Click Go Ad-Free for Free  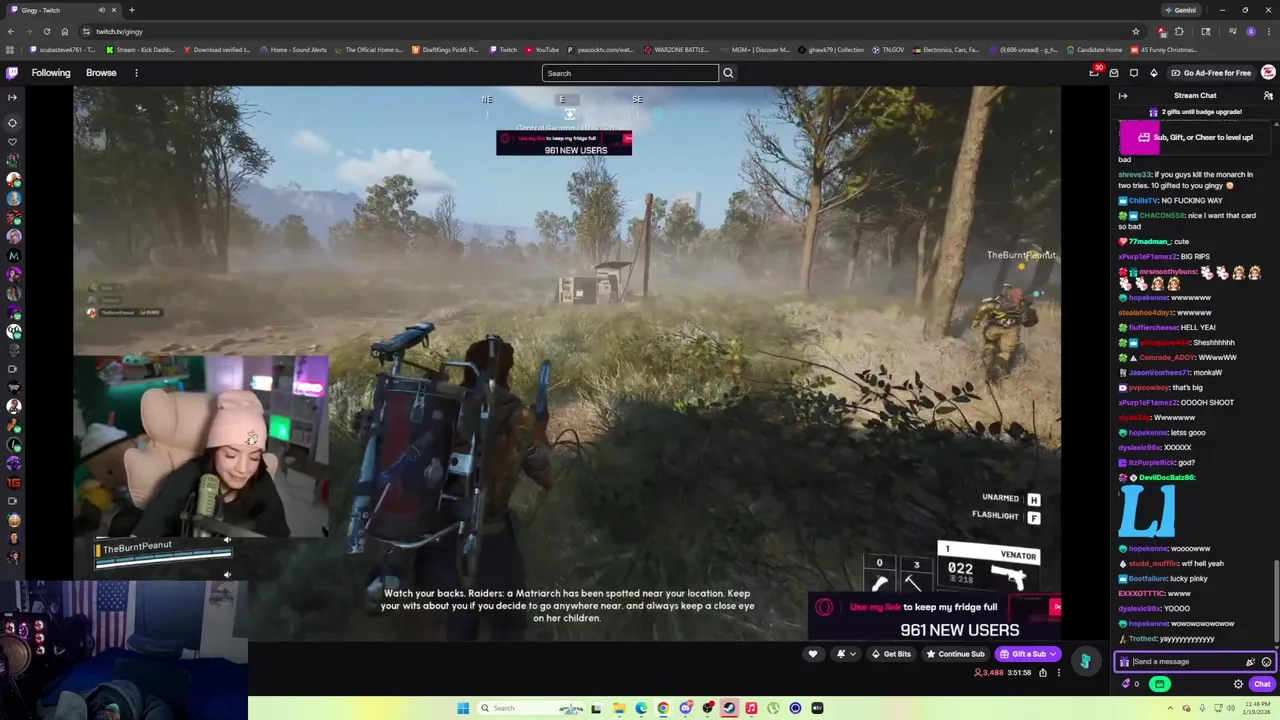point(1210,73)
